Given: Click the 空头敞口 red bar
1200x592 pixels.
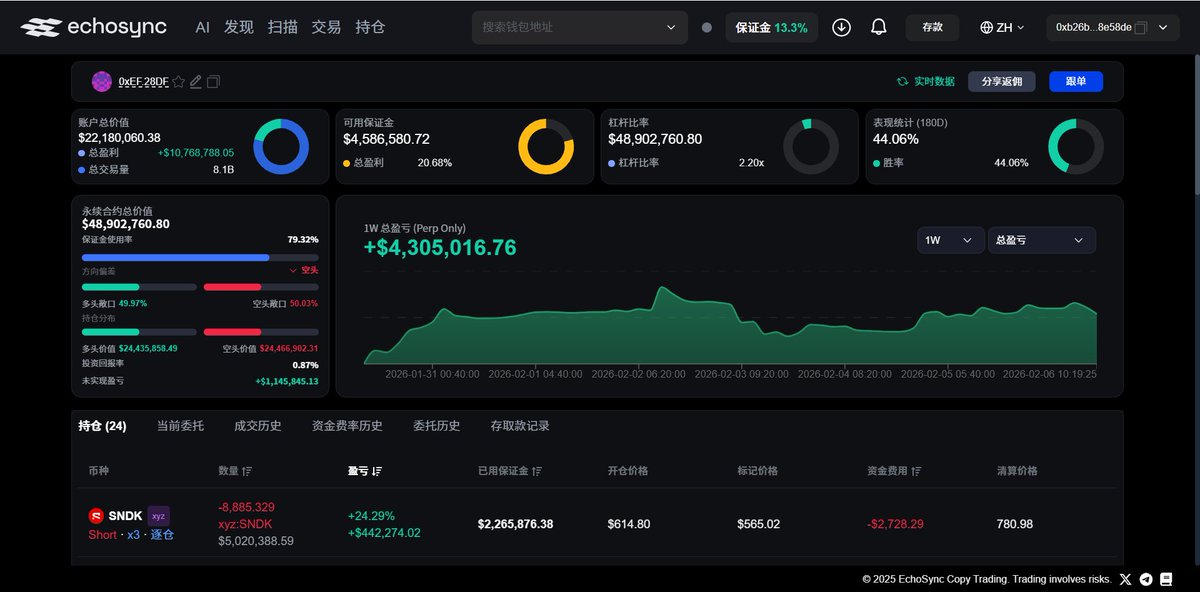Looking at the screenshot, I should (x=261, y=287).
